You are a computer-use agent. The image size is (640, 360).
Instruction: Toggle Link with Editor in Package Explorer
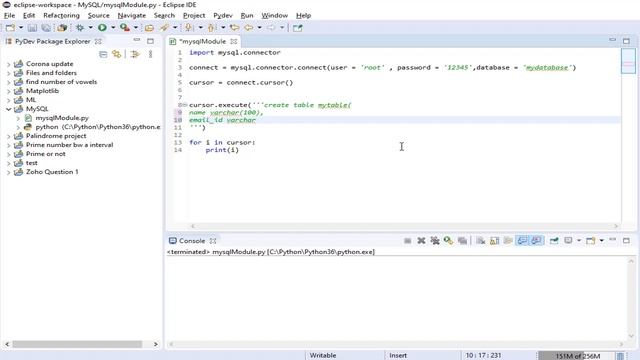point(117,54)
